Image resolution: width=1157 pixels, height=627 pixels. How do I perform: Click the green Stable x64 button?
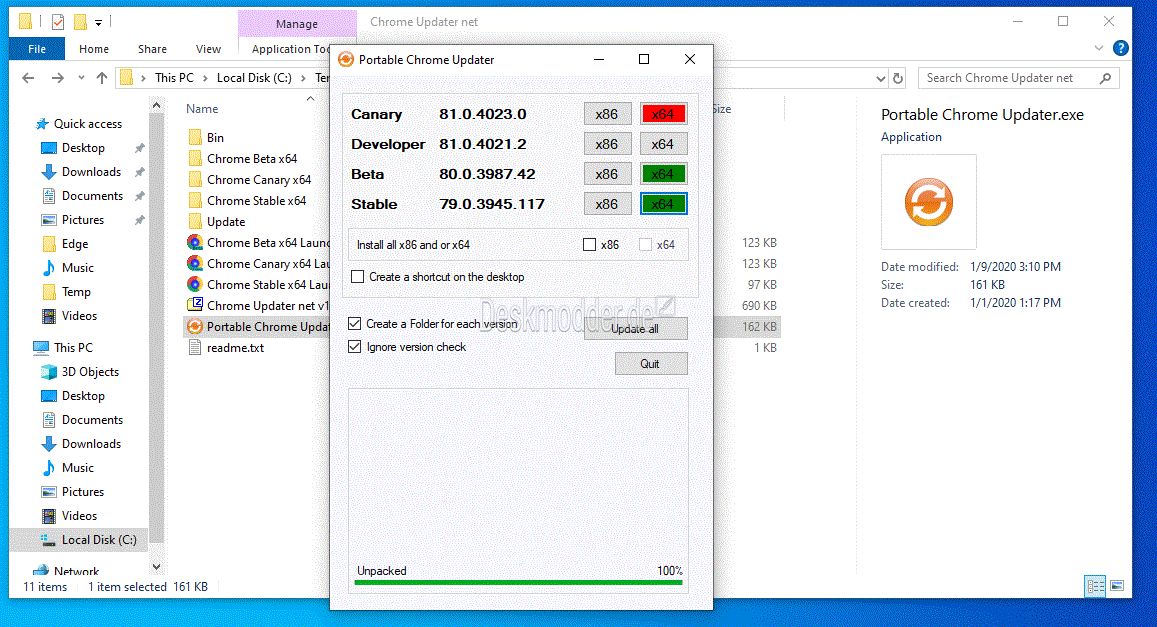pos(663,204)
